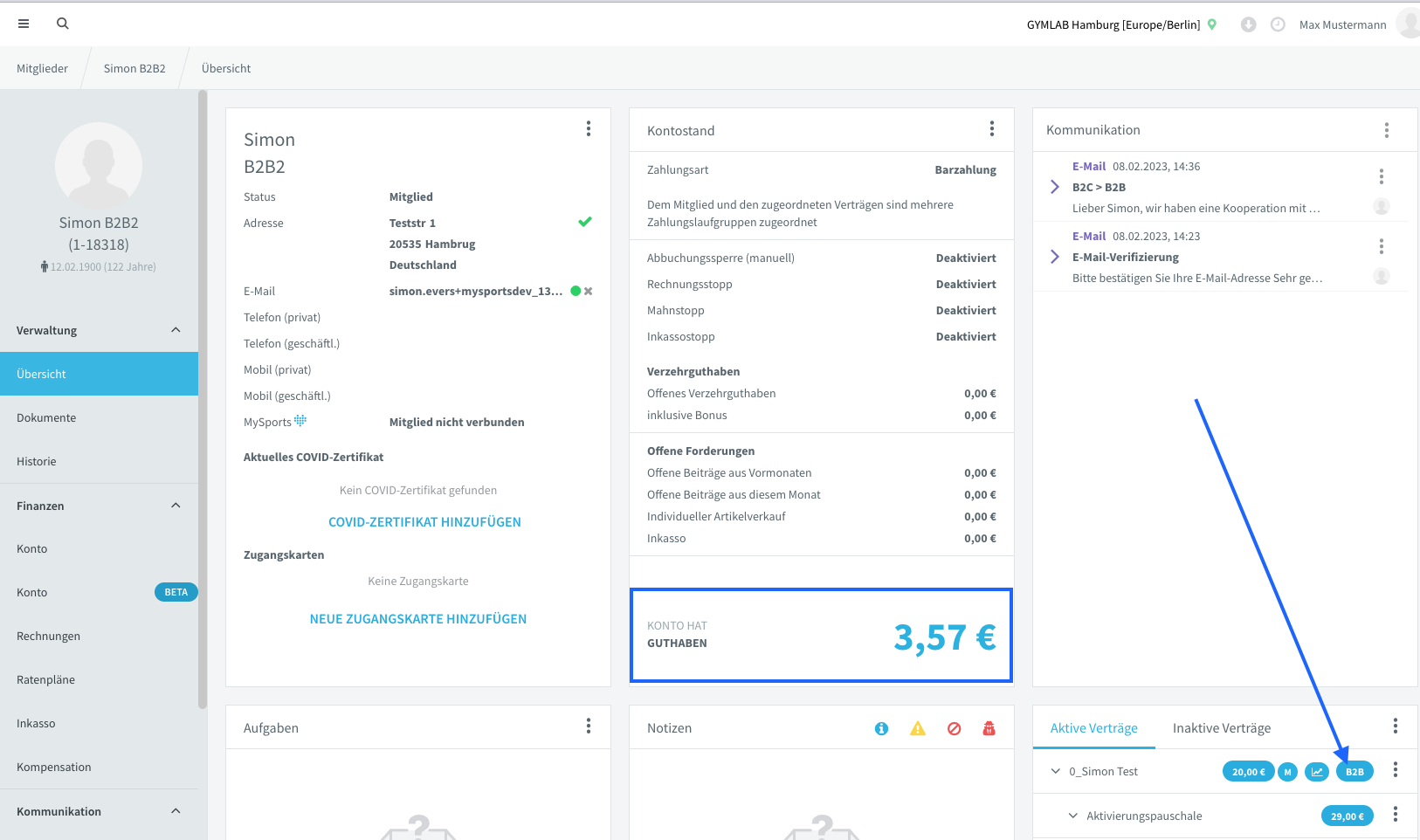Click the search magnifier icon
This screenshot has width=1420, height=840.
click(63, 24)
